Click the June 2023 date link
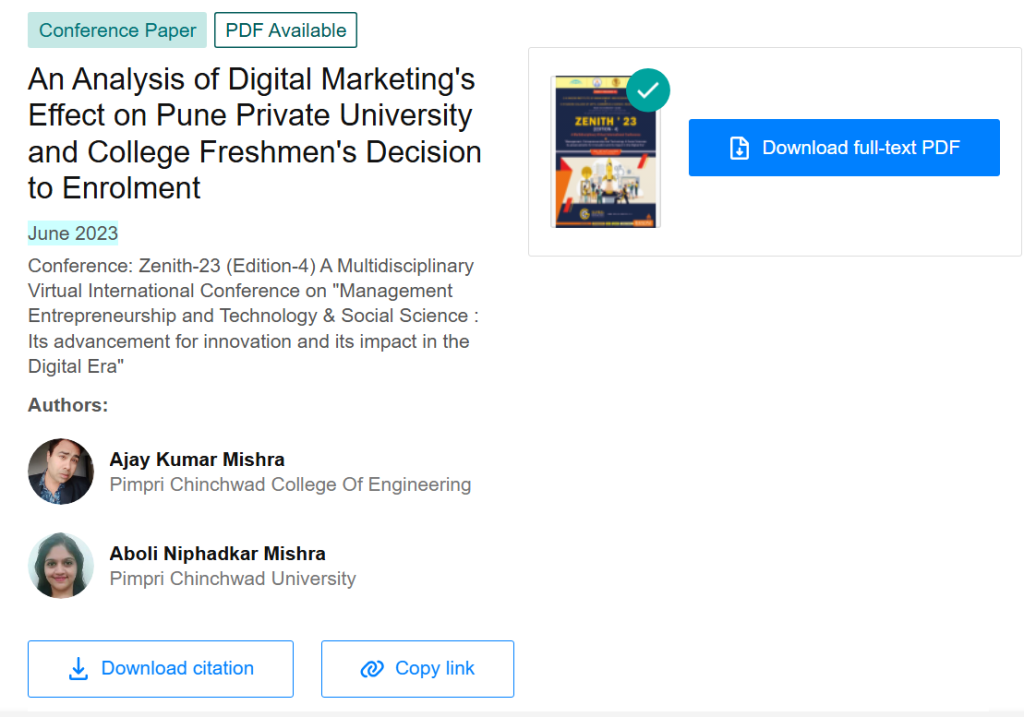Image resolution: width=1024 pixels, height=717 pixels. click(72, 233)
